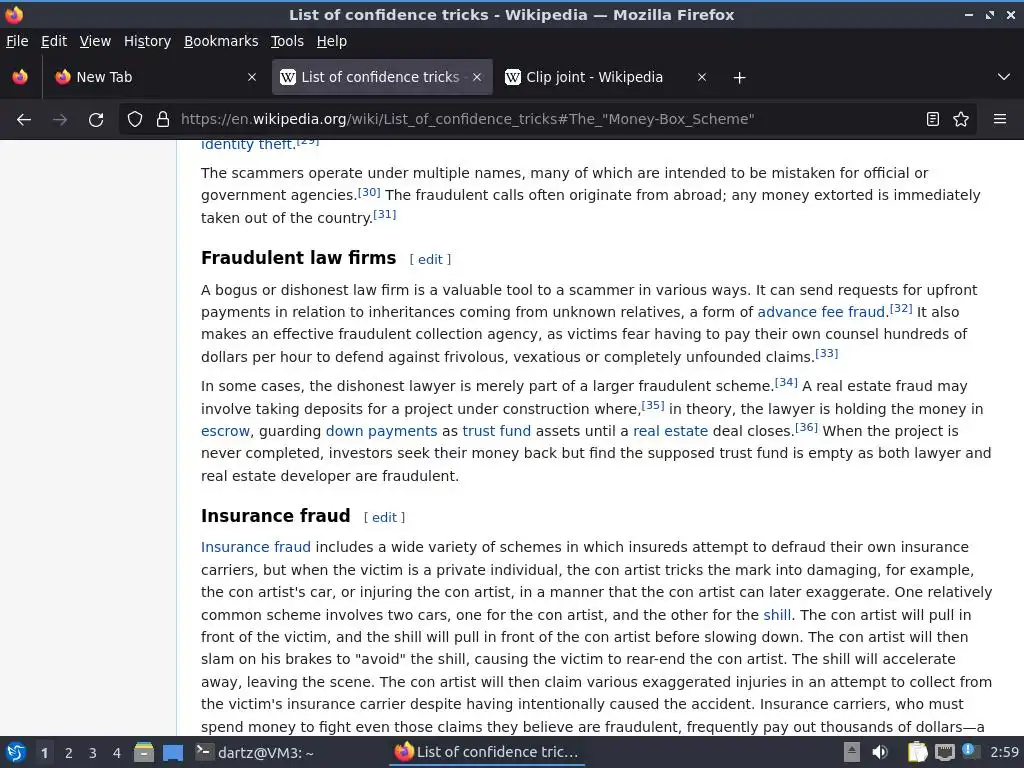Click the taskbar clock showing 2:59
The image size is (1024, 768).
pyautogui.click(x=1004, y=752)
